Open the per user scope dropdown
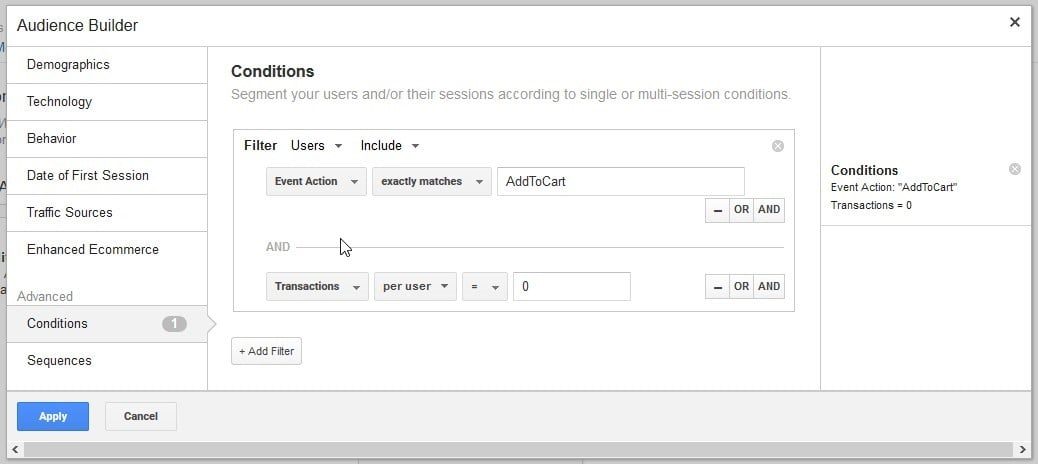1038x464 pixels. [415, 287]
